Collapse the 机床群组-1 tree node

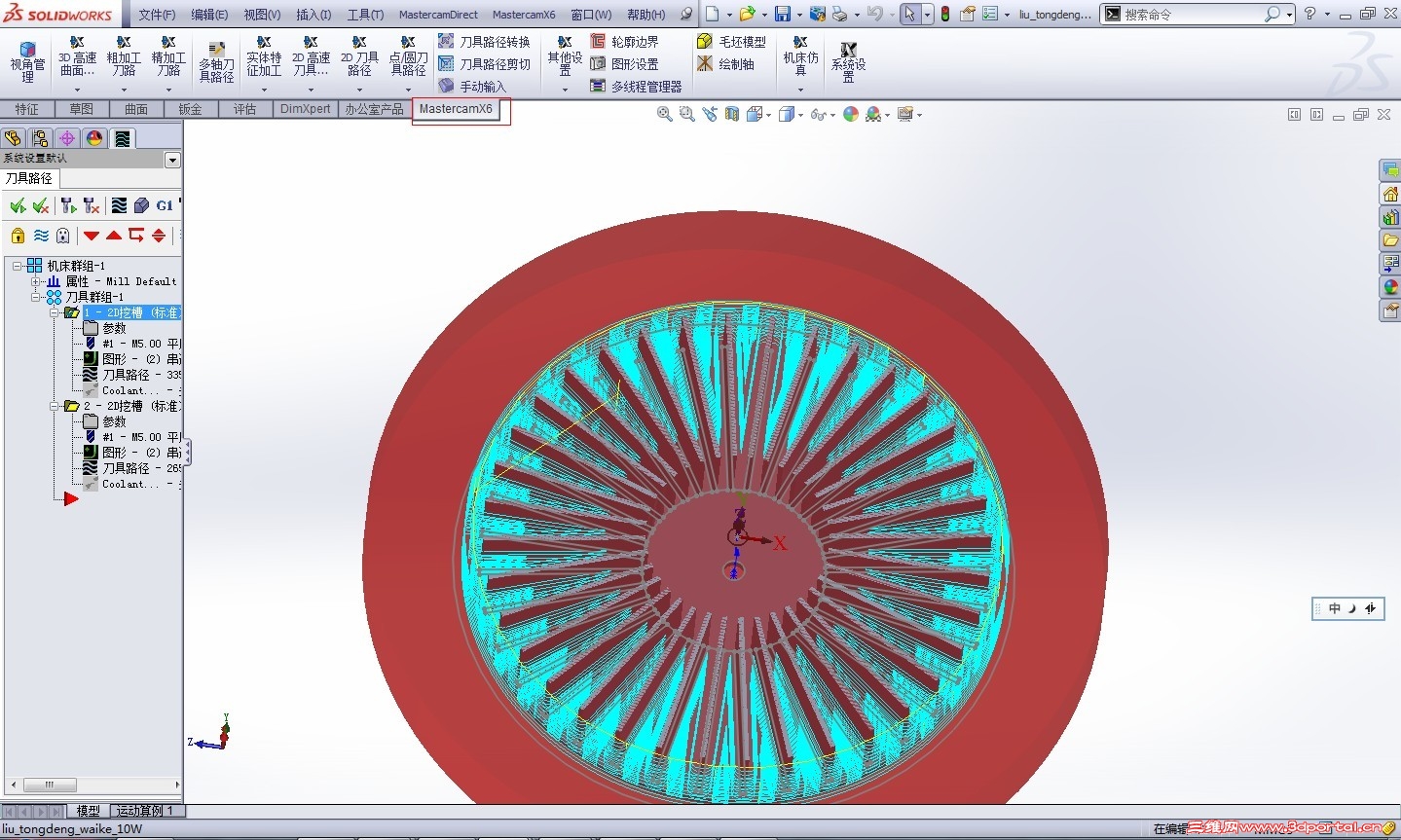pos(17,266)
